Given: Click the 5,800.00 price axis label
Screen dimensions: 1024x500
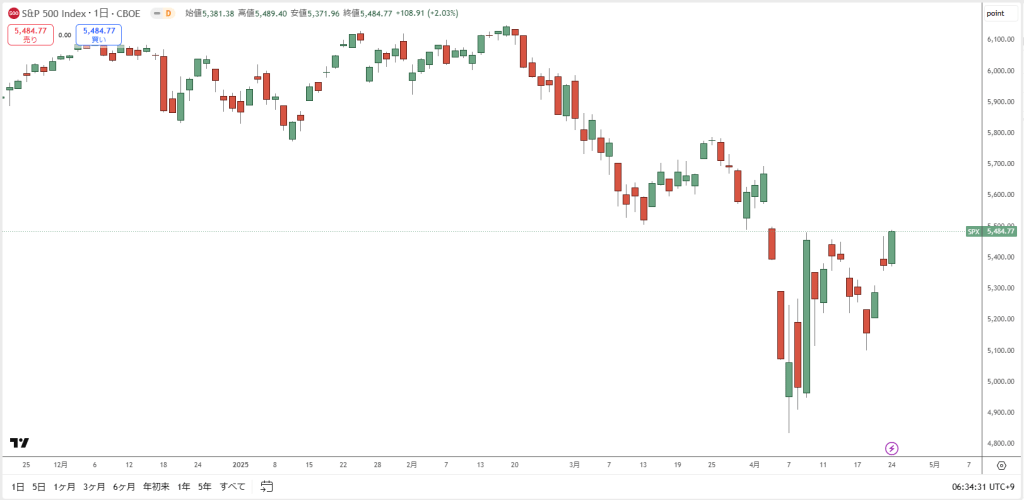Looking at the screenshot, I should click(x=1000, y=133).
